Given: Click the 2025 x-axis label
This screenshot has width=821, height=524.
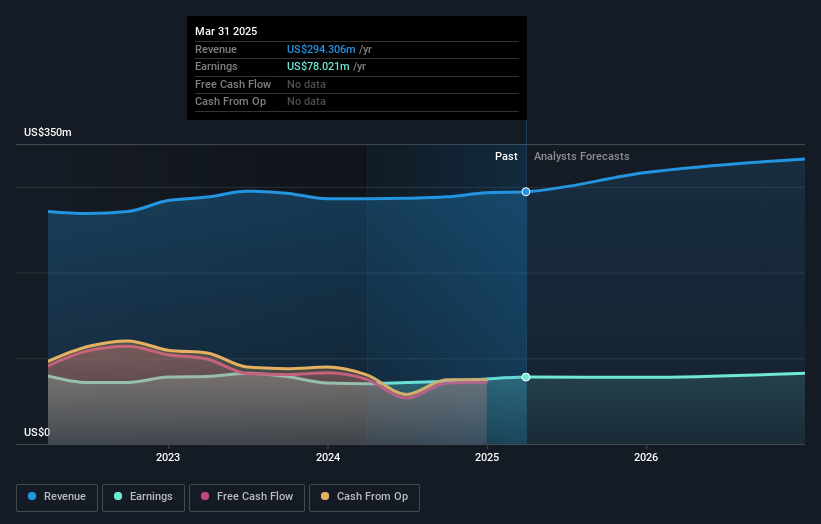Looking at the screenshot, I should pyautogui.click(x=487, y=458).
